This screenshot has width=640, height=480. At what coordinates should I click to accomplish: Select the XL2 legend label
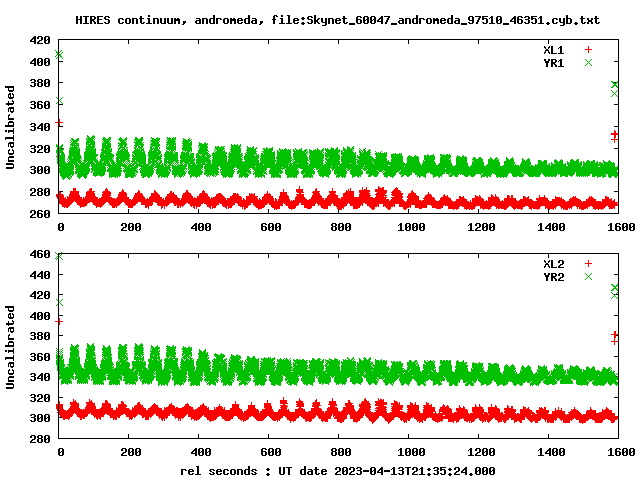[x=553, y=264]
